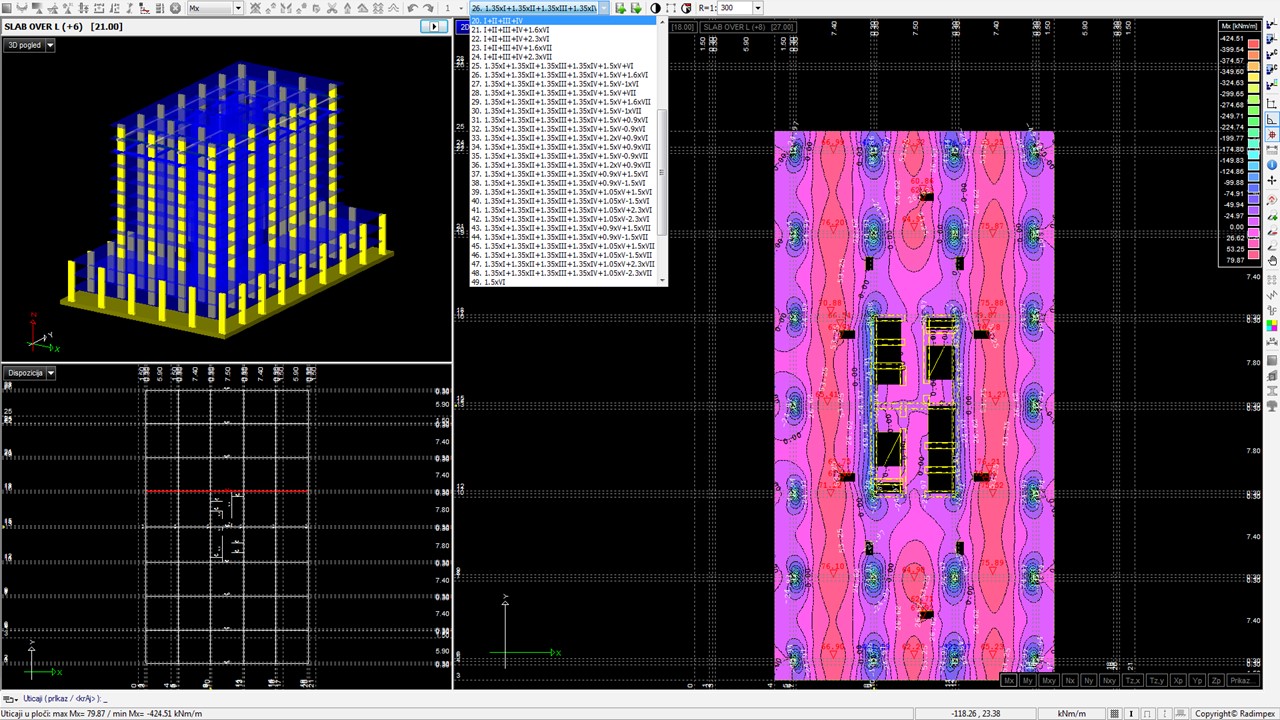Image resolution: width=1280 pixels, height=720 pixels.
Task: Click the Prikaz... button
Action: coord(1243,681)
